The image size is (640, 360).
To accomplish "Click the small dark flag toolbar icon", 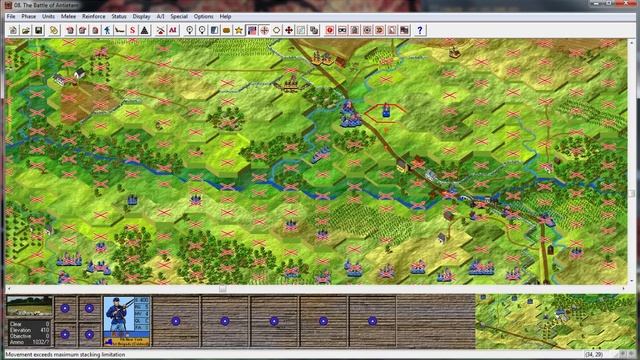I will [x=404, y=30].
